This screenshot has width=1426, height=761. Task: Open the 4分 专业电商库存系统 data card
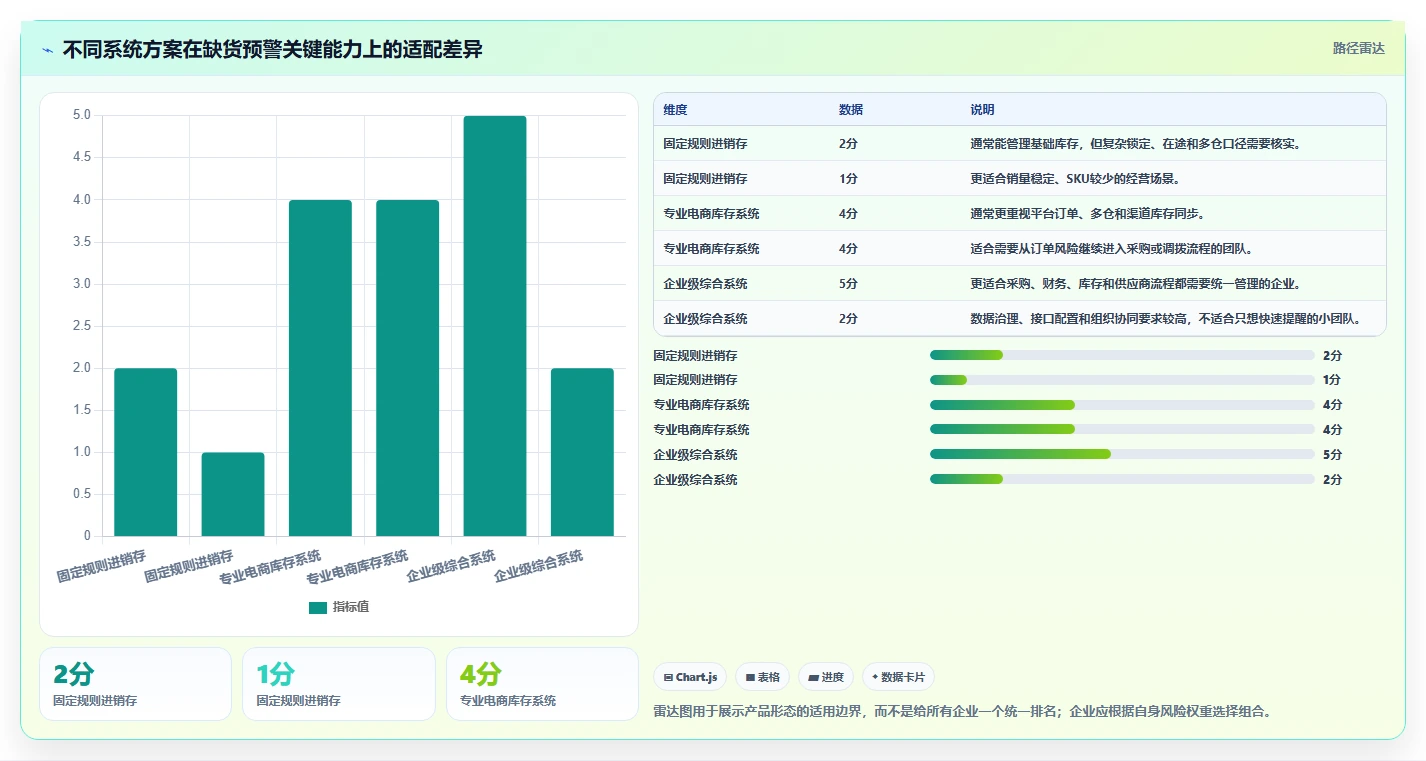click(542, 684)
